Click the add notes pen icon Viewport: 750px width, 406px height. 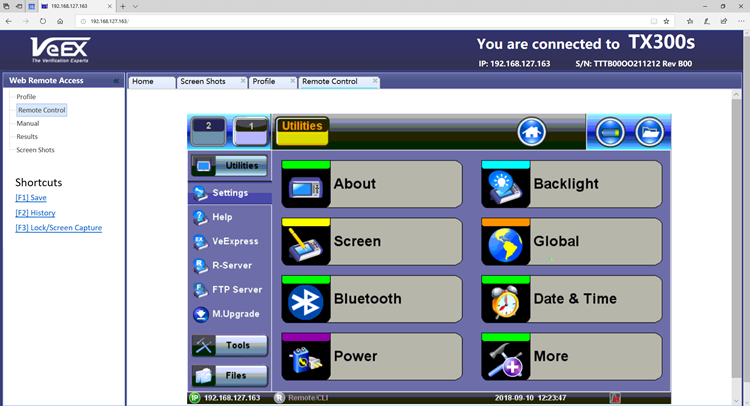point(706,21)
